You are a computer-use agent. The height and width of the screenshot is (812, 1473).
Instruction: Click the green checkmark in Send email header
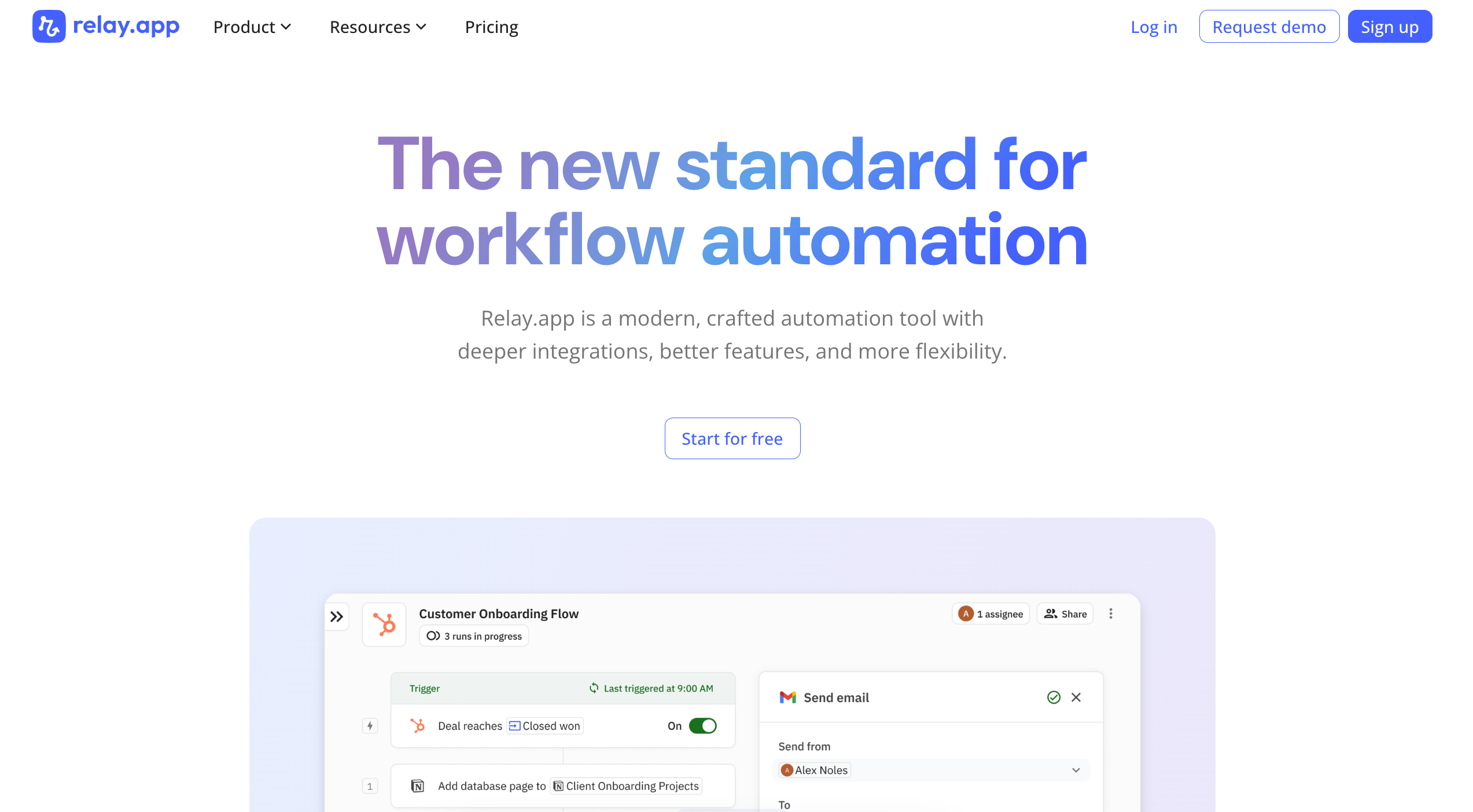pyautogui.click(x=1054, y=697)
